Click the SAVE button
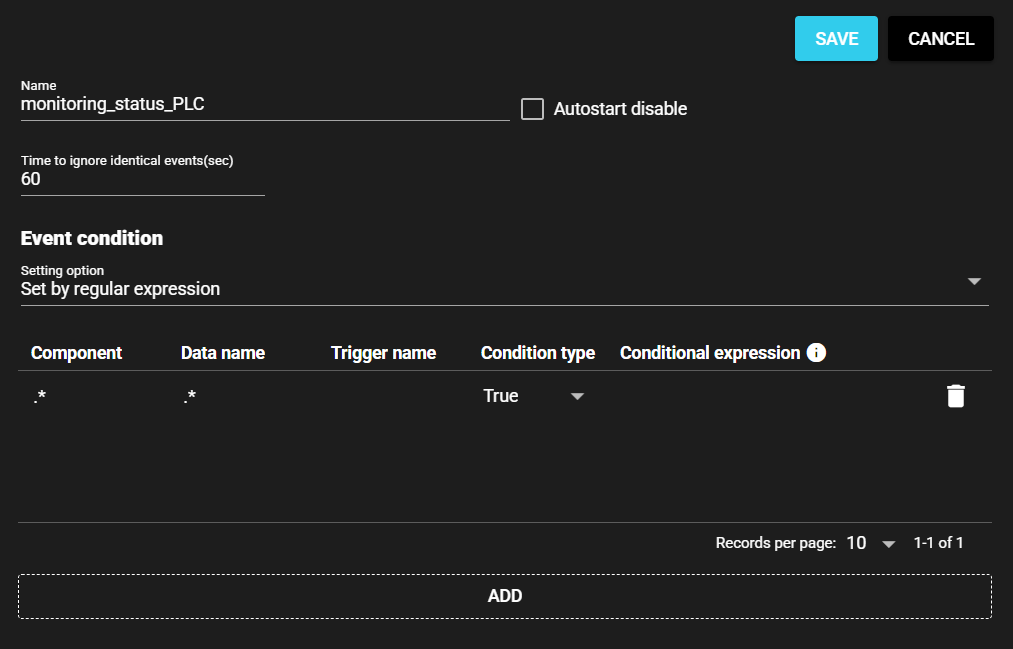Viewport: 1013px width, 649px height. (836, 39)
